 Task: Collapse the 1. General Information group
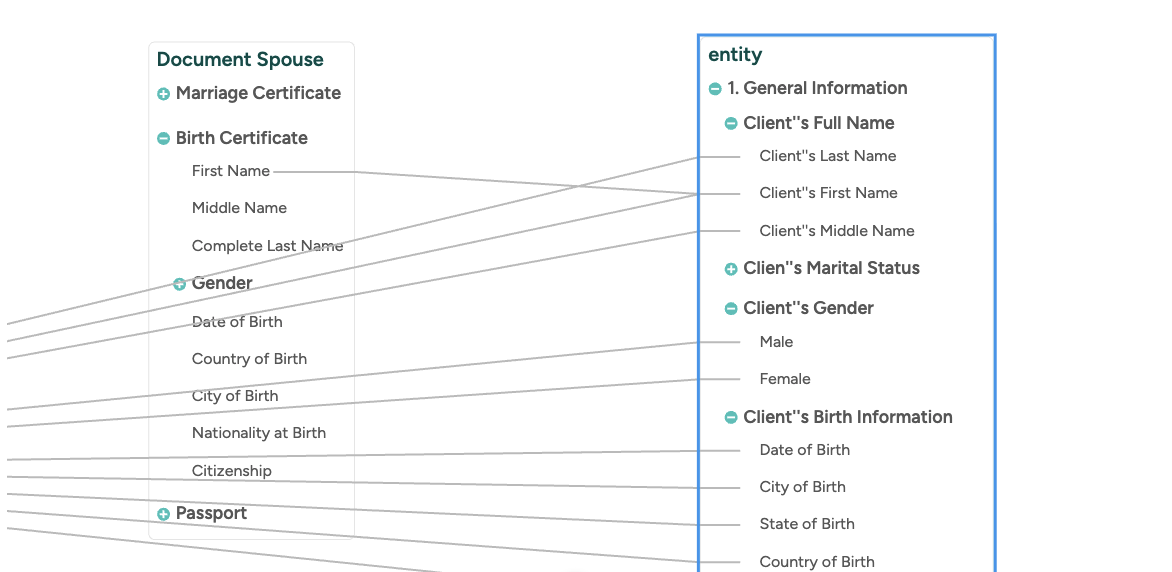[715, 89]
